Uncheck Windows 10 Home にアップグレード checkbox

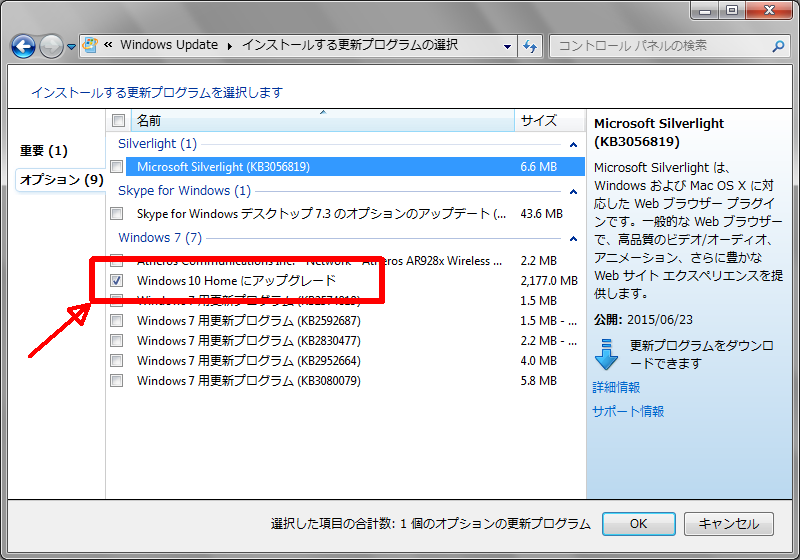[116, 281]
